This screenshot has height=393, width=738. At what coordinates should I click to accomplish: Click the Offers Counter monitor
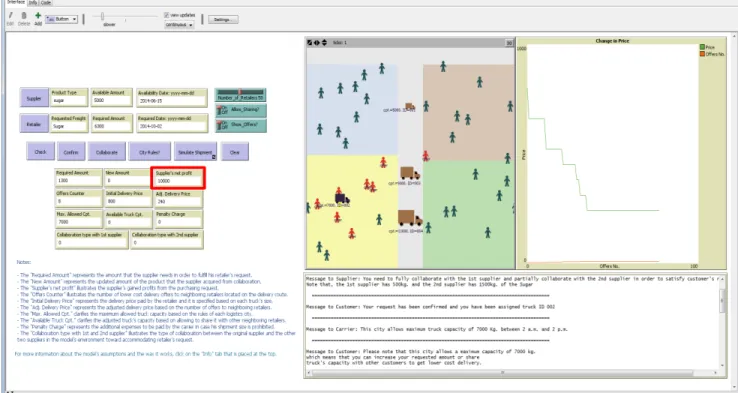point(78,198)
